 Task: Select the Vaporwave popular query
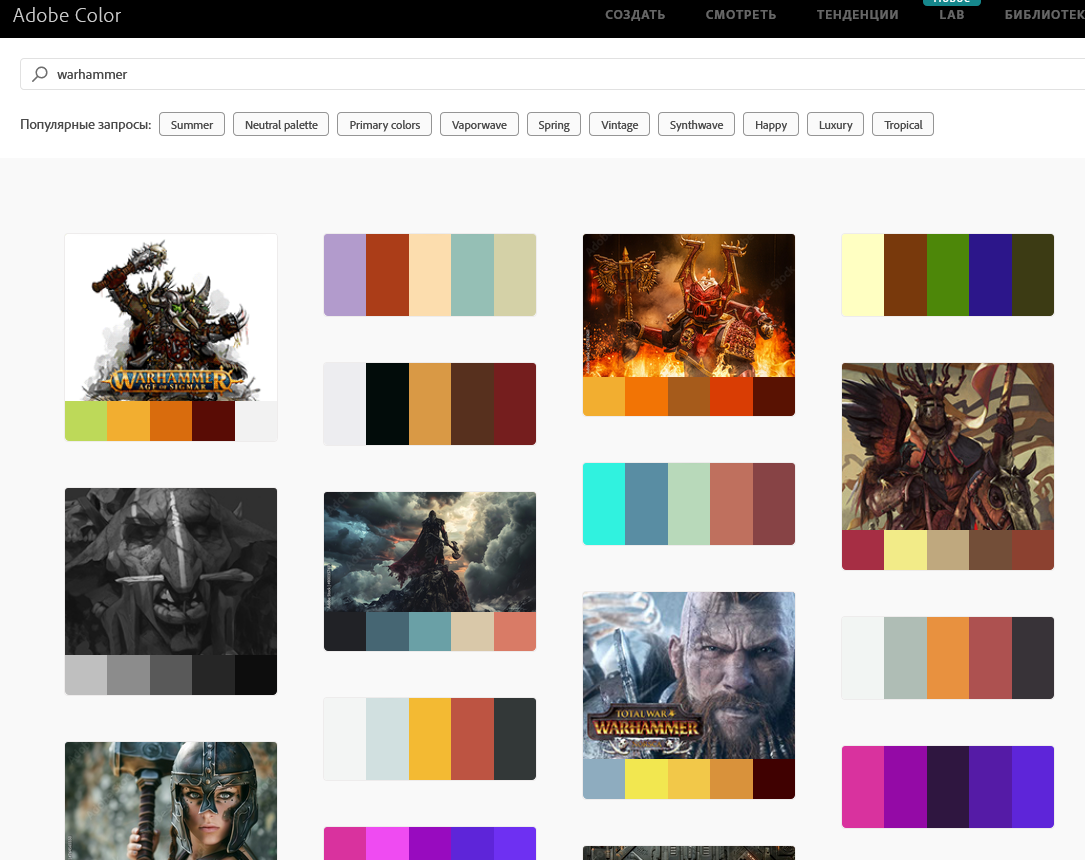point(480,125)
